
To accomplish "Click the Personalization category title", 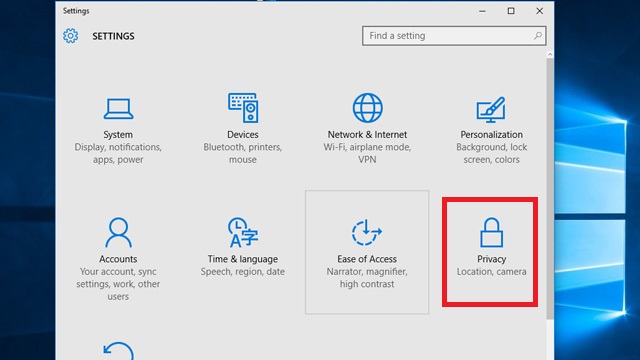I will tap(491, 135).
